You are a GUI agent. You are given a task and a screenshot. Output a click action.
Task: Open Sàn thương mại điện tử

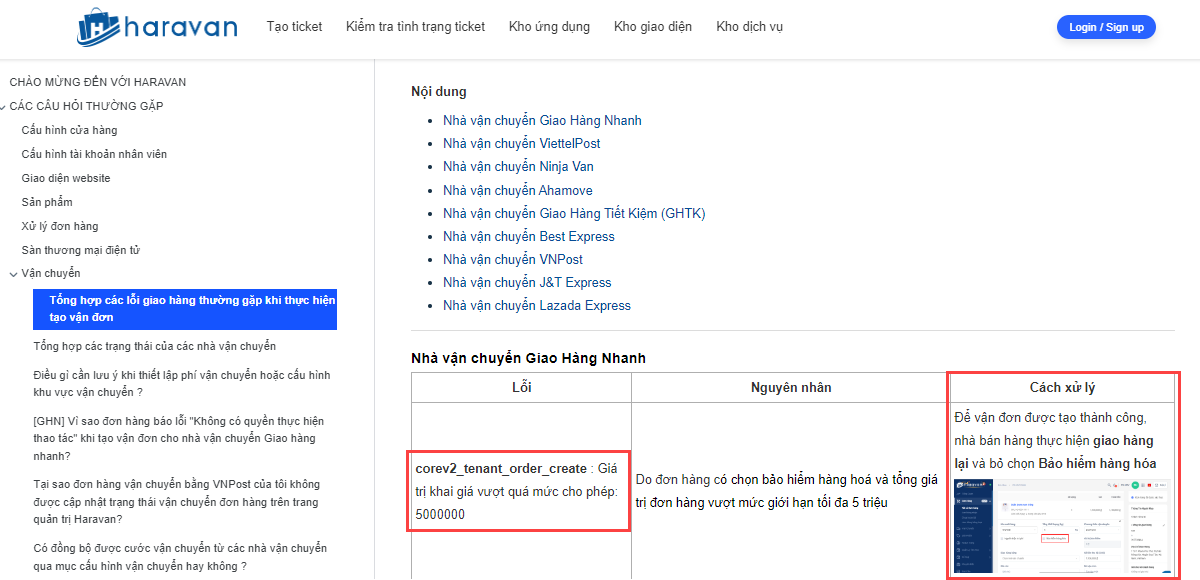(81, 250)
